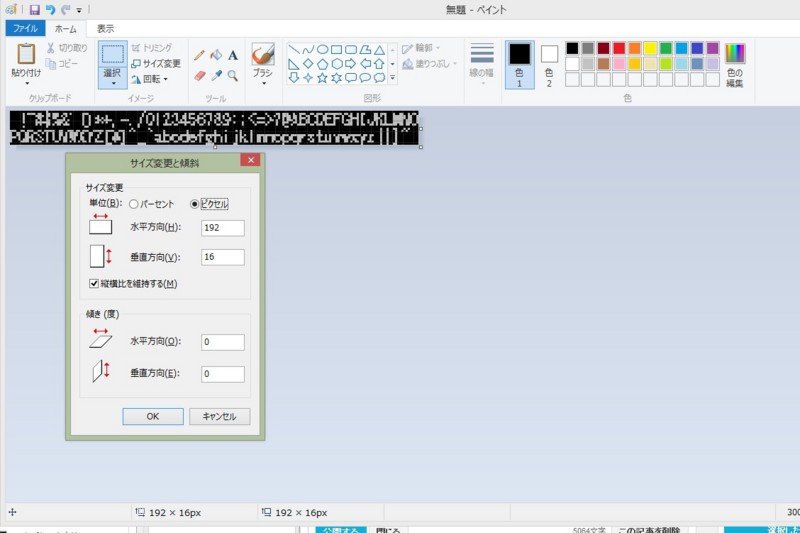
Task: Click the Brushes icon
Action: (x=263, y=54)
